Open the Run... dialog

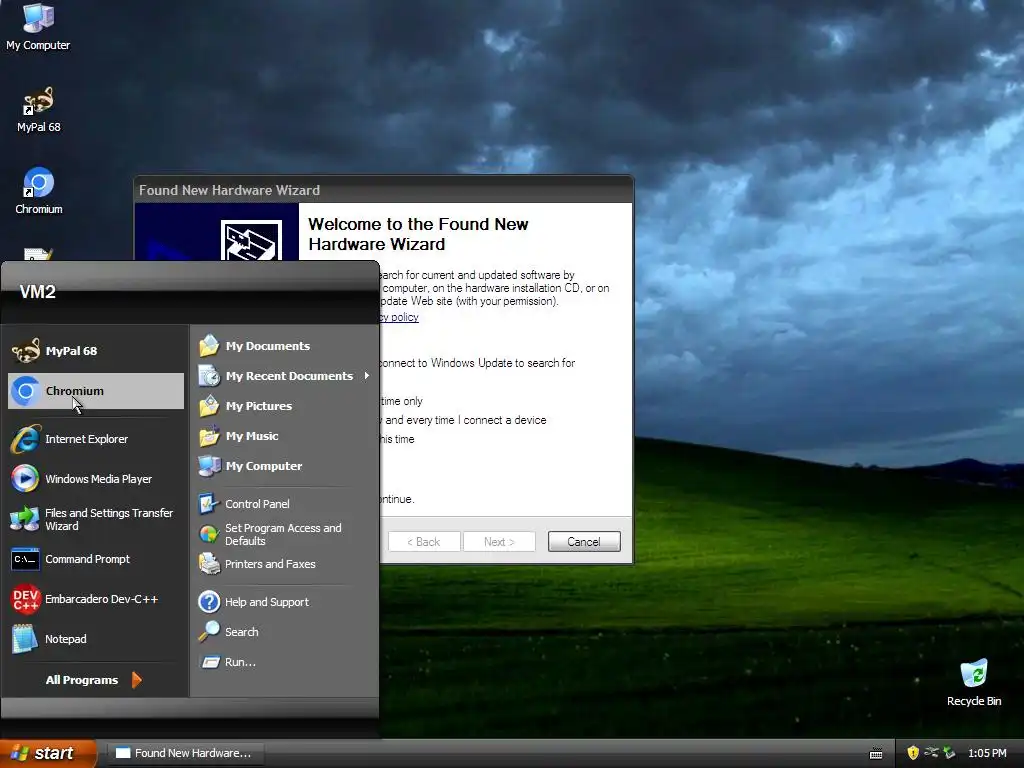pyautogui.click(x=283, y=662)
